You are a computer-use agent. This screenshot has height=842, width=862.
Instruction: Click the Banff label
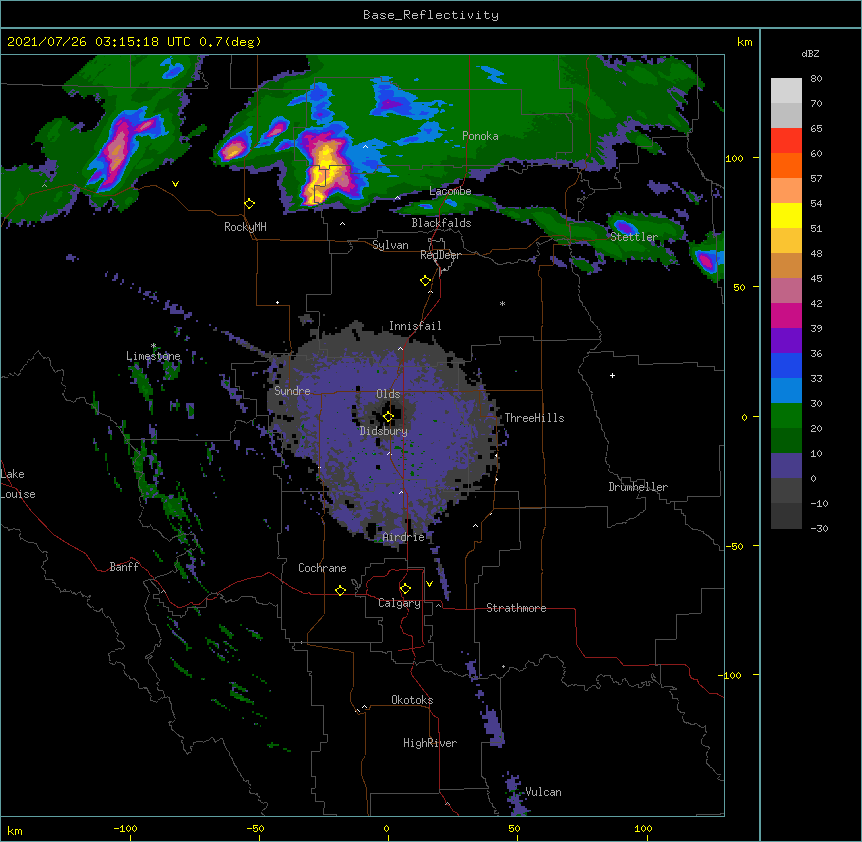(x=124, y=567)
